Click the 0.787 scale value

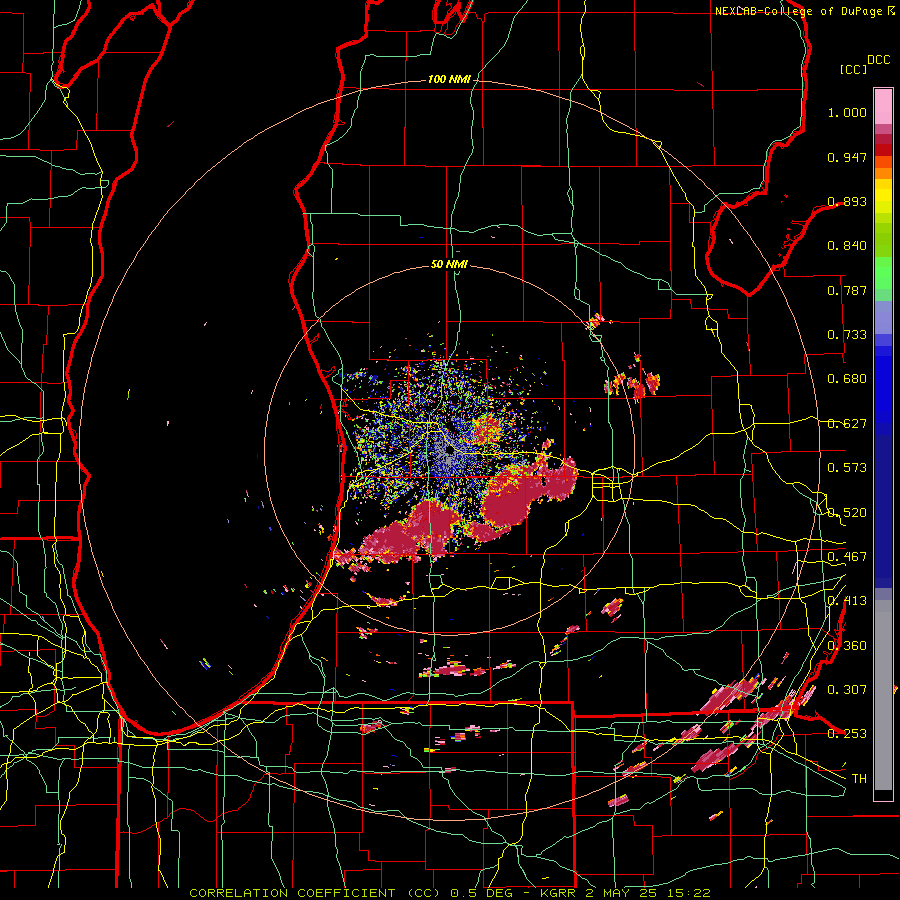847,290
